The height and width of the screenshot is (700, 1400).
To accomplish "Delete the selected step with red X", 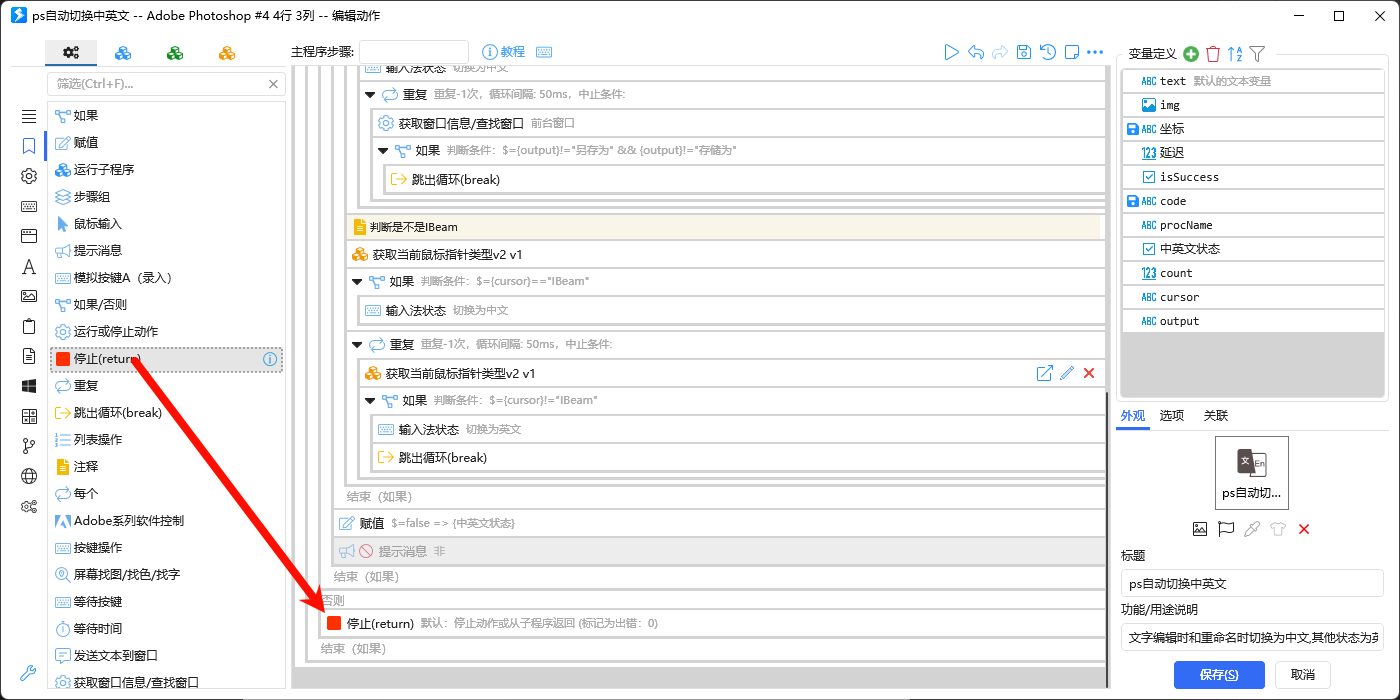I will pos(1089,373).
